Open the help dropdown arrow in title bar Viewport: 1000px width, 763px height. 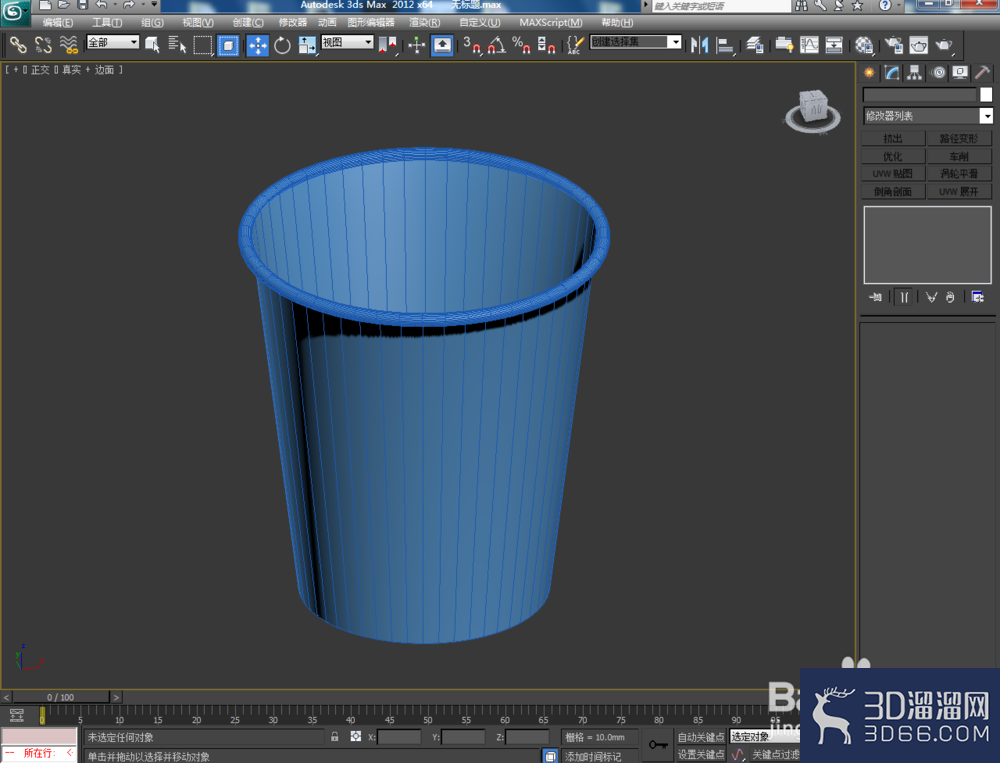click(898, 5)
